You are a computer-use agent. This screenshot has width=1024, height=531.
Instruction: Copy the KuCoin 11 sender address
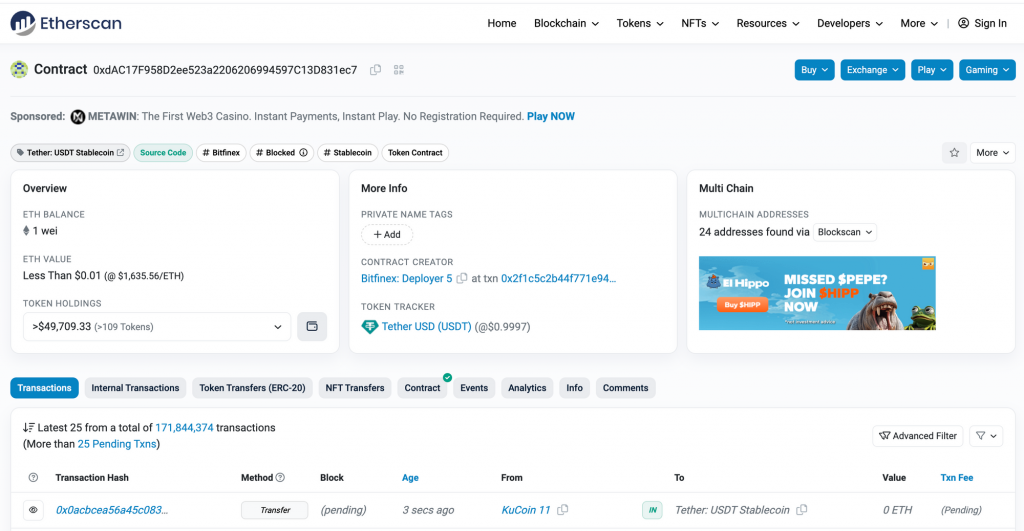pyautogui.click(x=563, y=509)
